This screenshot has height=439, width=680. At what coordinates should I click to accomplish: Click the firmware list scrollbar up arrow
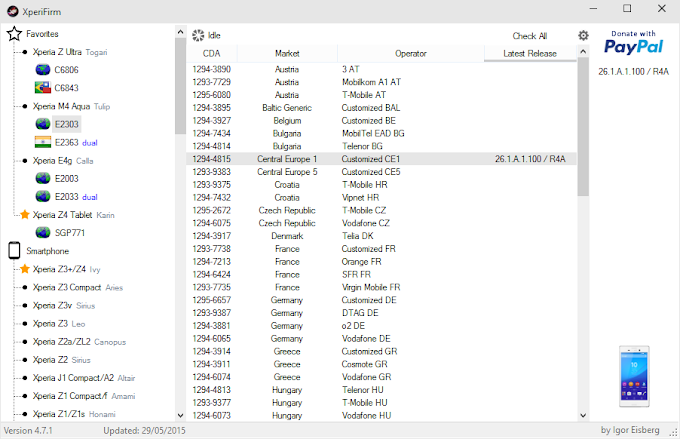point(583,52)
